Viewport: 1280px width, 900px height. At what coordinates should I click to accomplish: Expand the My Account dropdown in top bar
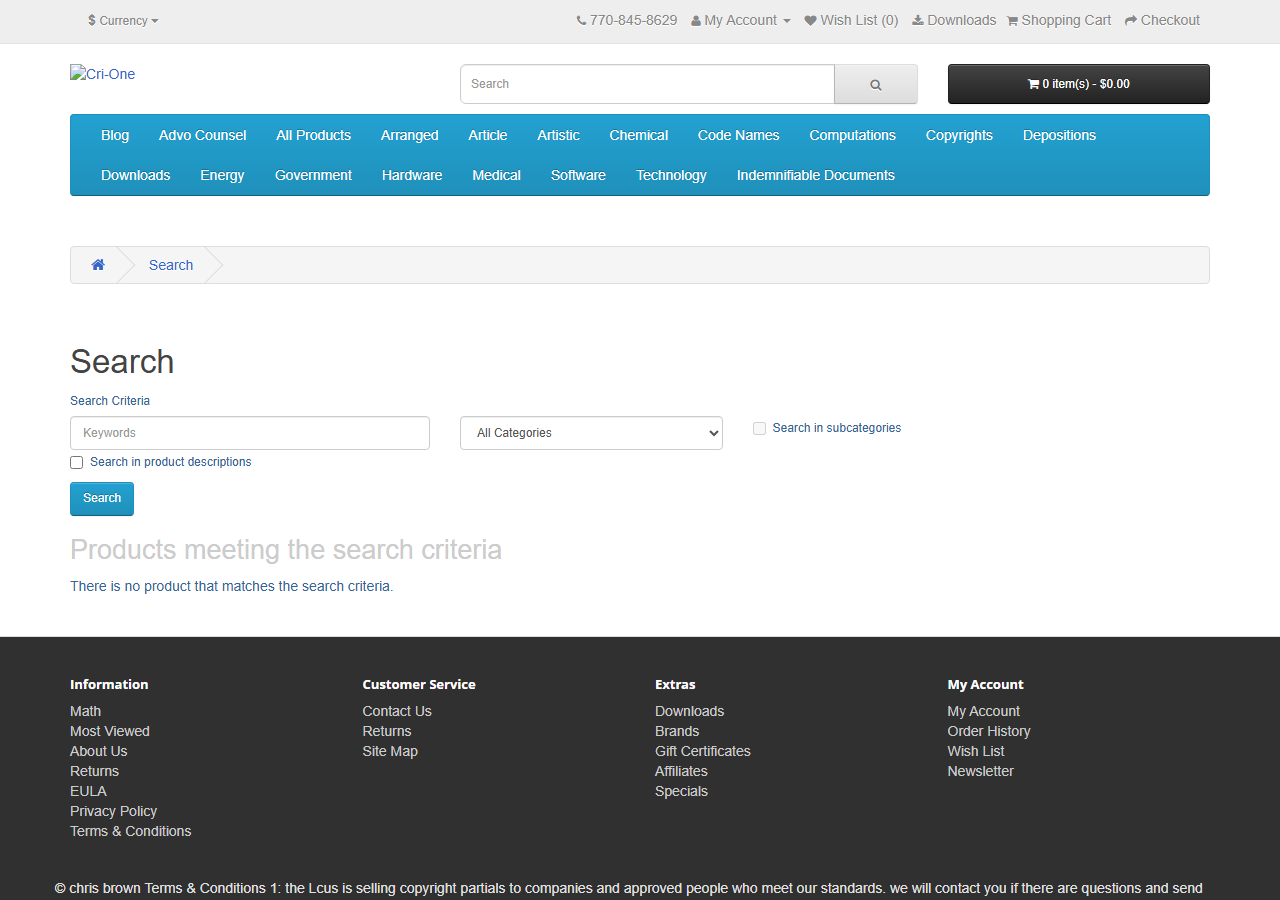coord(741,20)
